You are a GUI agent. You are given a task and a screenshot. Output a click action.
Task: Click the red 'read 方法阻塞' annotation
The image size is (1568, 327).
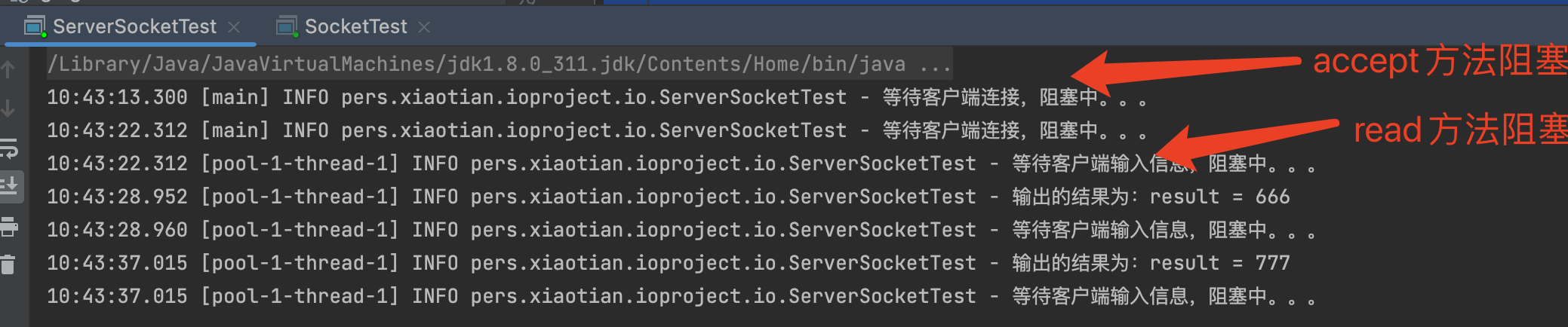[x=1459, y=130]
